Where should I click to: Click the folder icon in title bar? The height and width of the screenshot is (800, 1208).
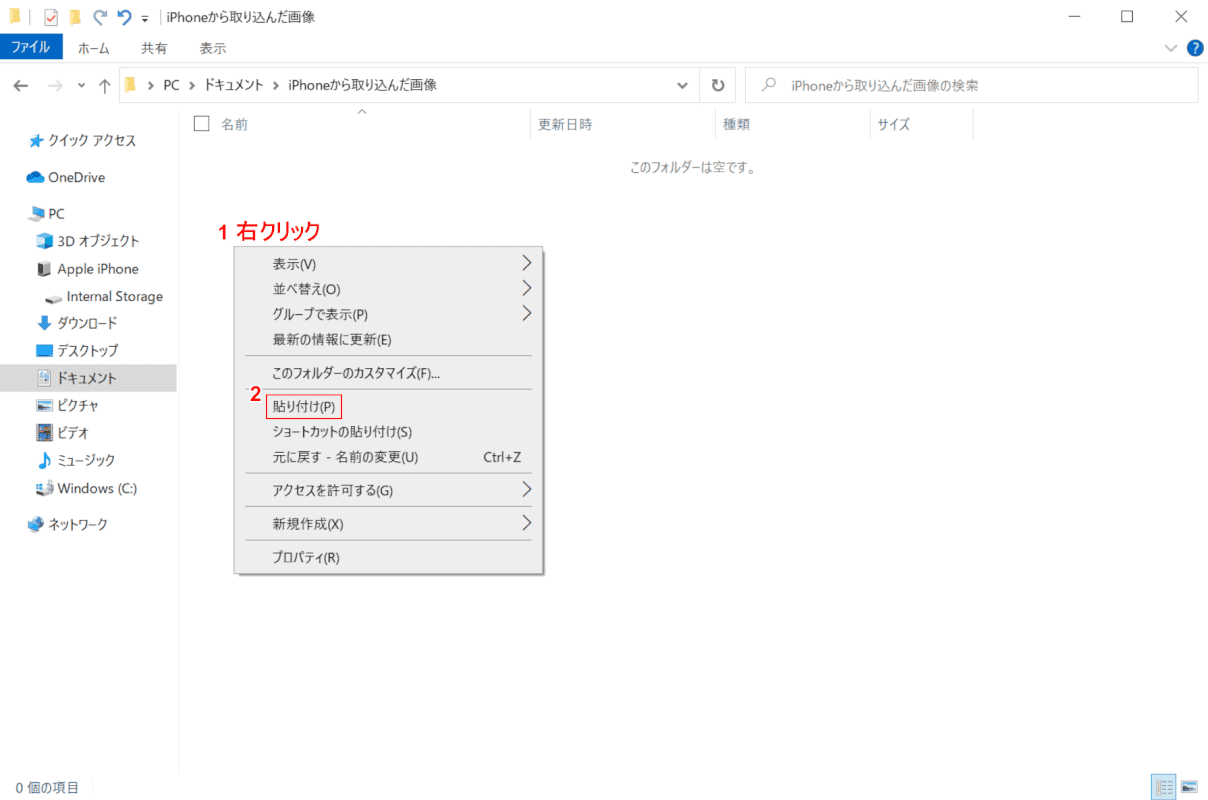(x=15, y=16)
